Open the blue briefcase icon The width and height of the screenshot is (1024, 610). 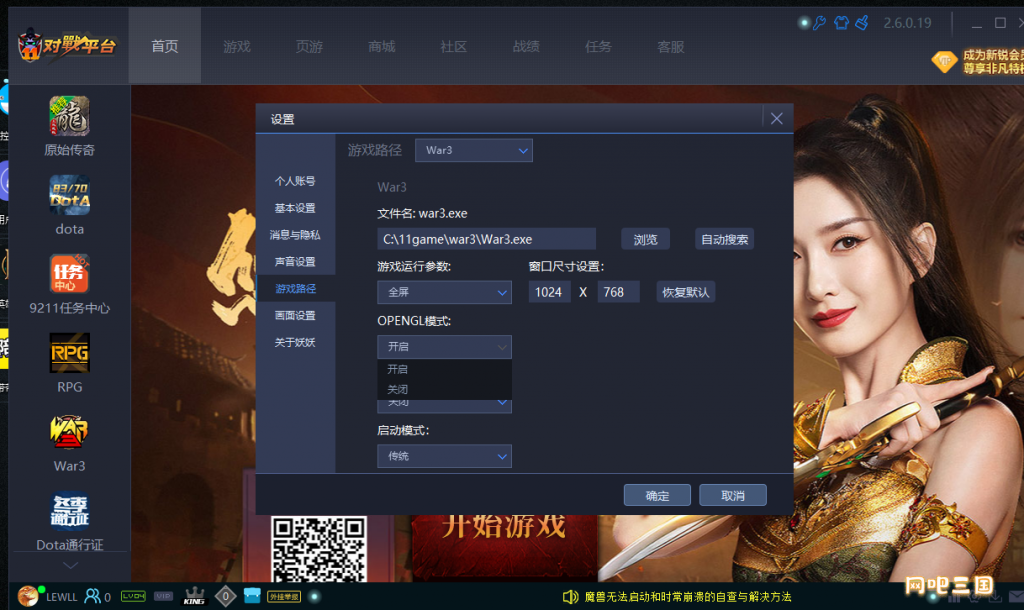click(252, 596)
